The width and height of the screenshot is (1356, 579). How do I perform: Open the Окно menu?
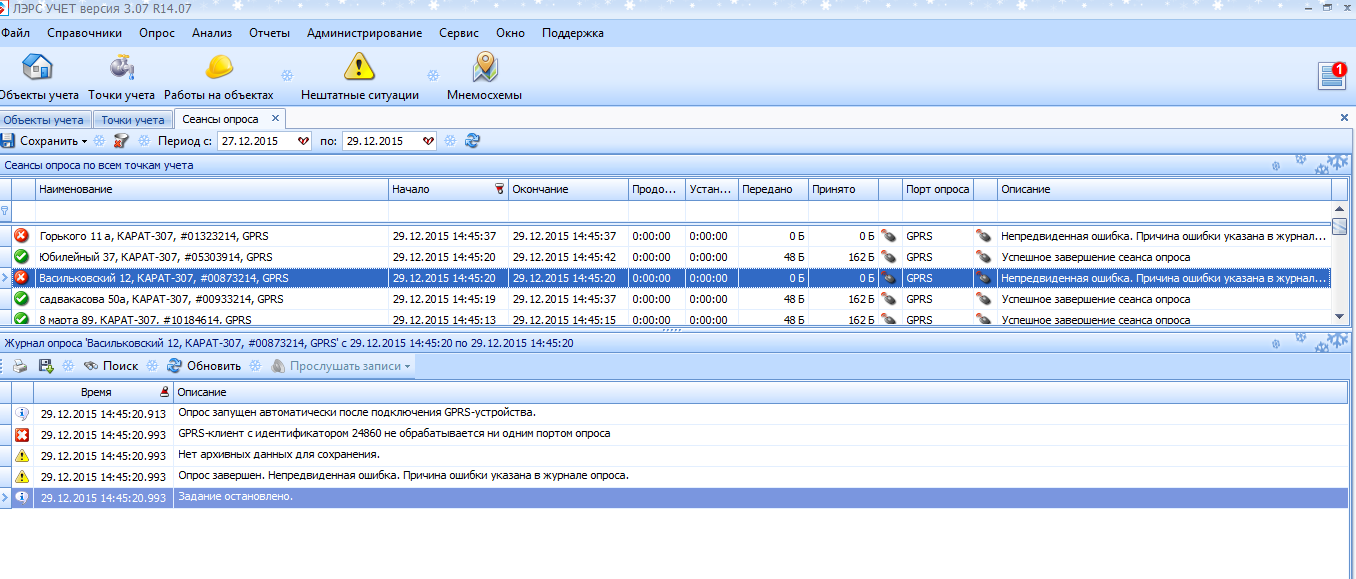click(x=510, y=33)
